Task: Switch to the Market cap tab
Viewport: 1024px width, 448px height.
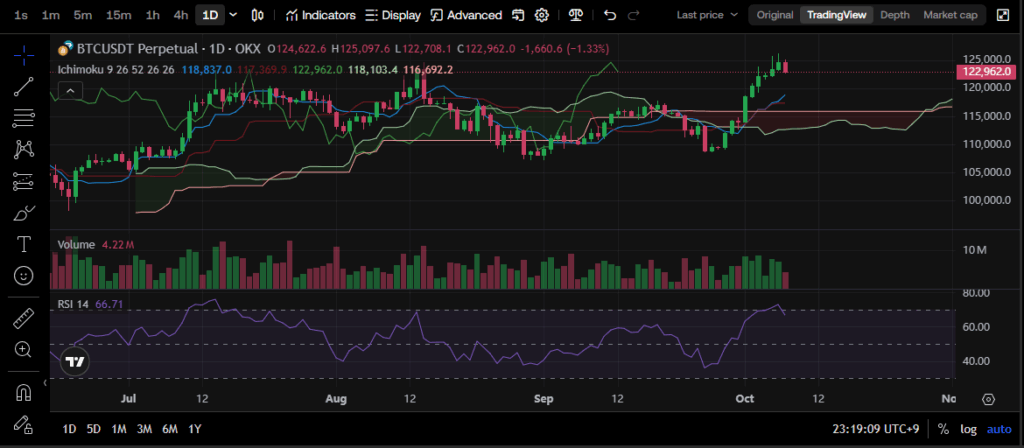Action: [x=950, y=15]
